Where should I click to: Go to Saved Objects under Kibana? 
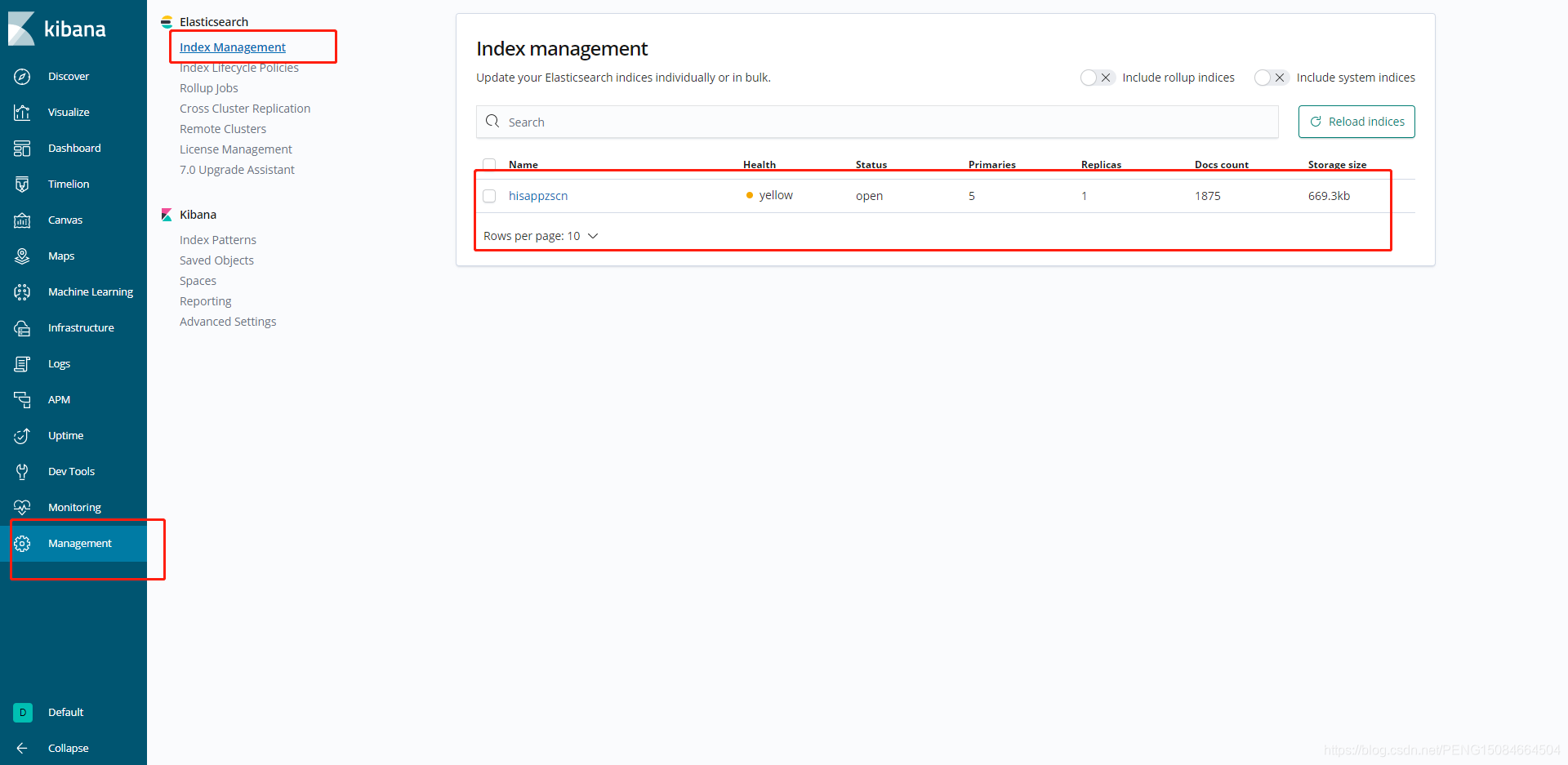(216, 260)
